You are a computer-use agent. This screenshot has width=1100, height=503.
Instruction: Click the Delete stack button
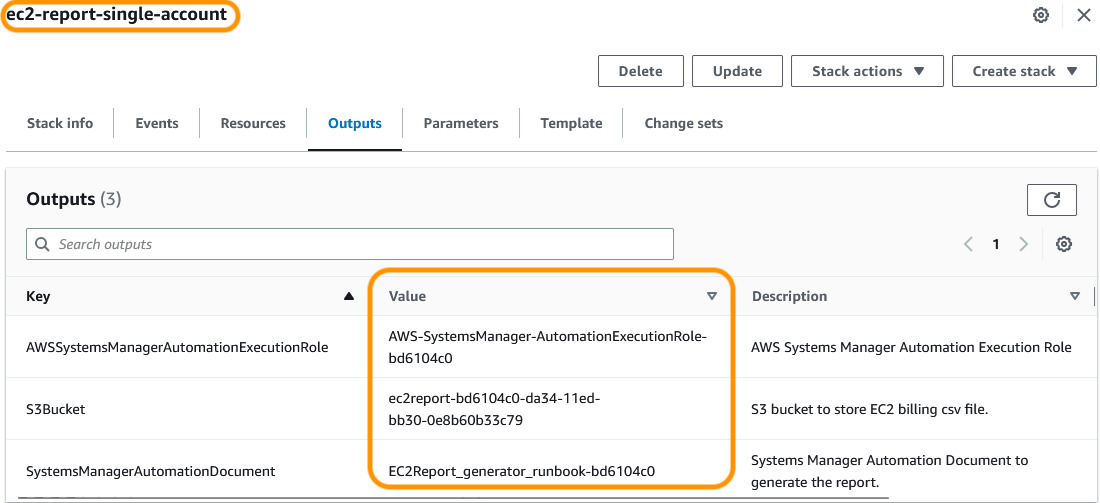[x=640, y=72]
